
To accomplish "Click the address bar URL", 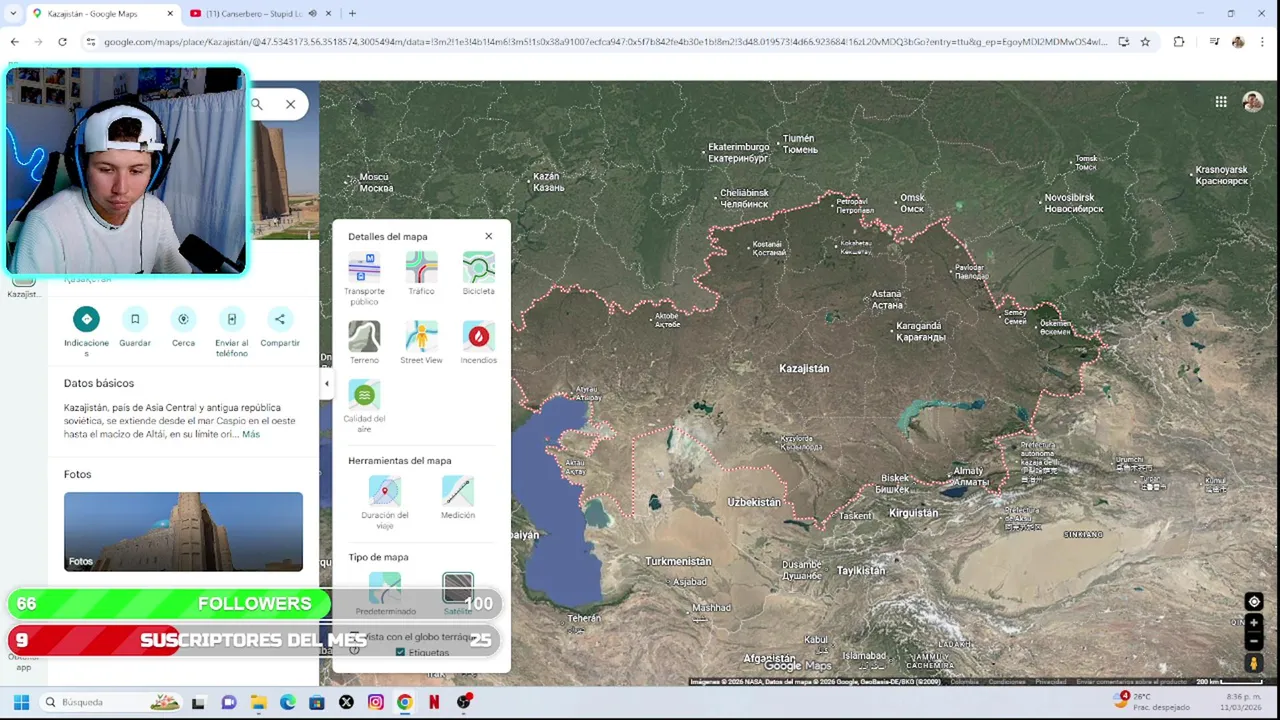I will pos(605,42).
